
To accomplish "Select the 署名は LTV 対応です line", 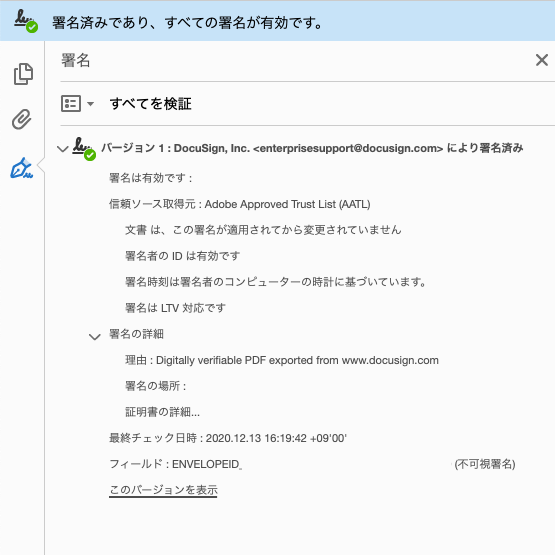I will pyautogui.click(x=176, y=308).
